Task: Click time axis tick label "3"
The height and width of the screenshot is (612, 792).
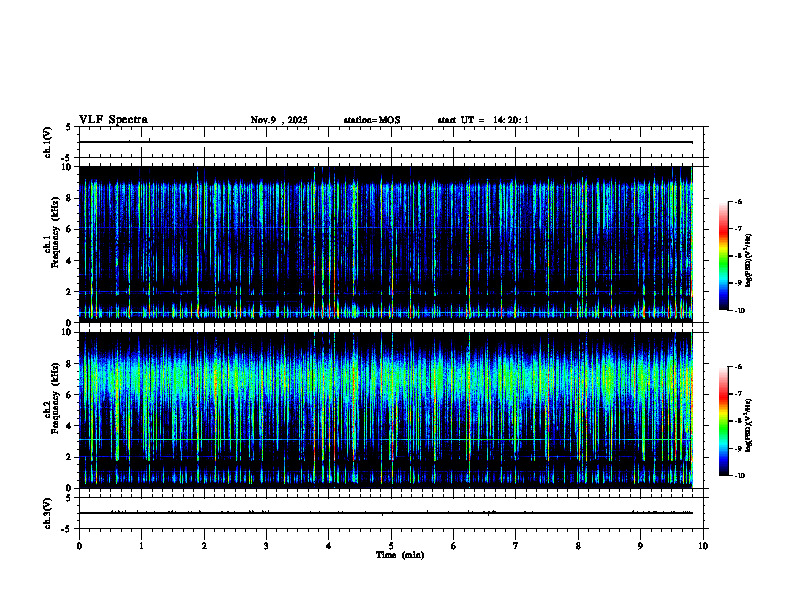Action: coord(266,546)
